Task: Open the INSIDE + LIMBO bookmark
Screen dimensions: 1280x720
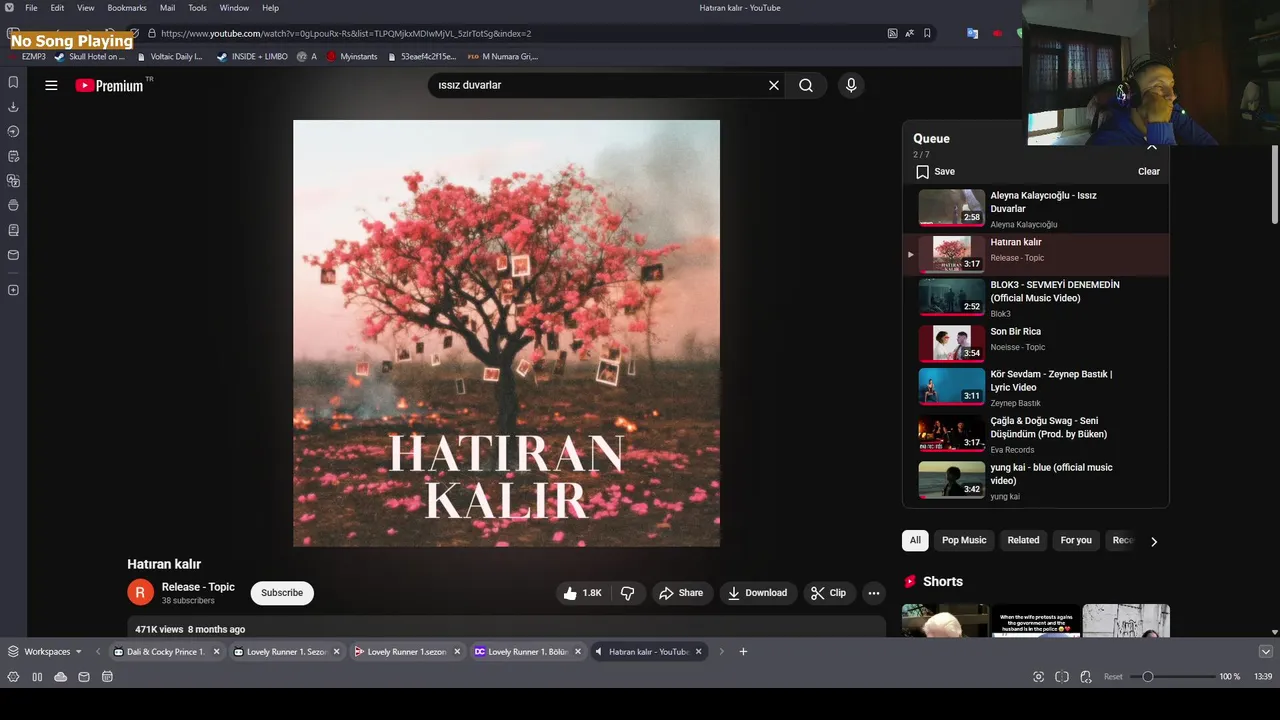Action: click(x=252, y=57)
